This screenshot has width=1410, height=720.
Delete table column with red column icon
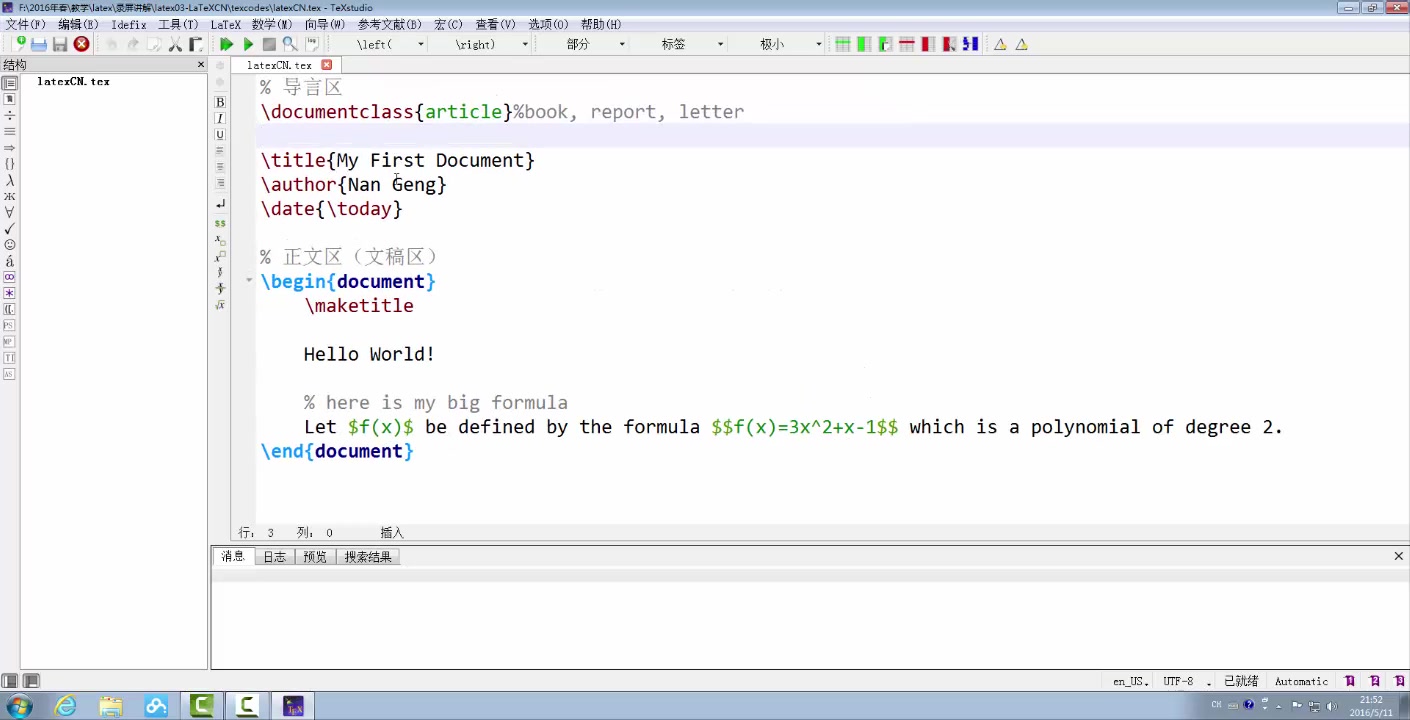pos(928,44)
